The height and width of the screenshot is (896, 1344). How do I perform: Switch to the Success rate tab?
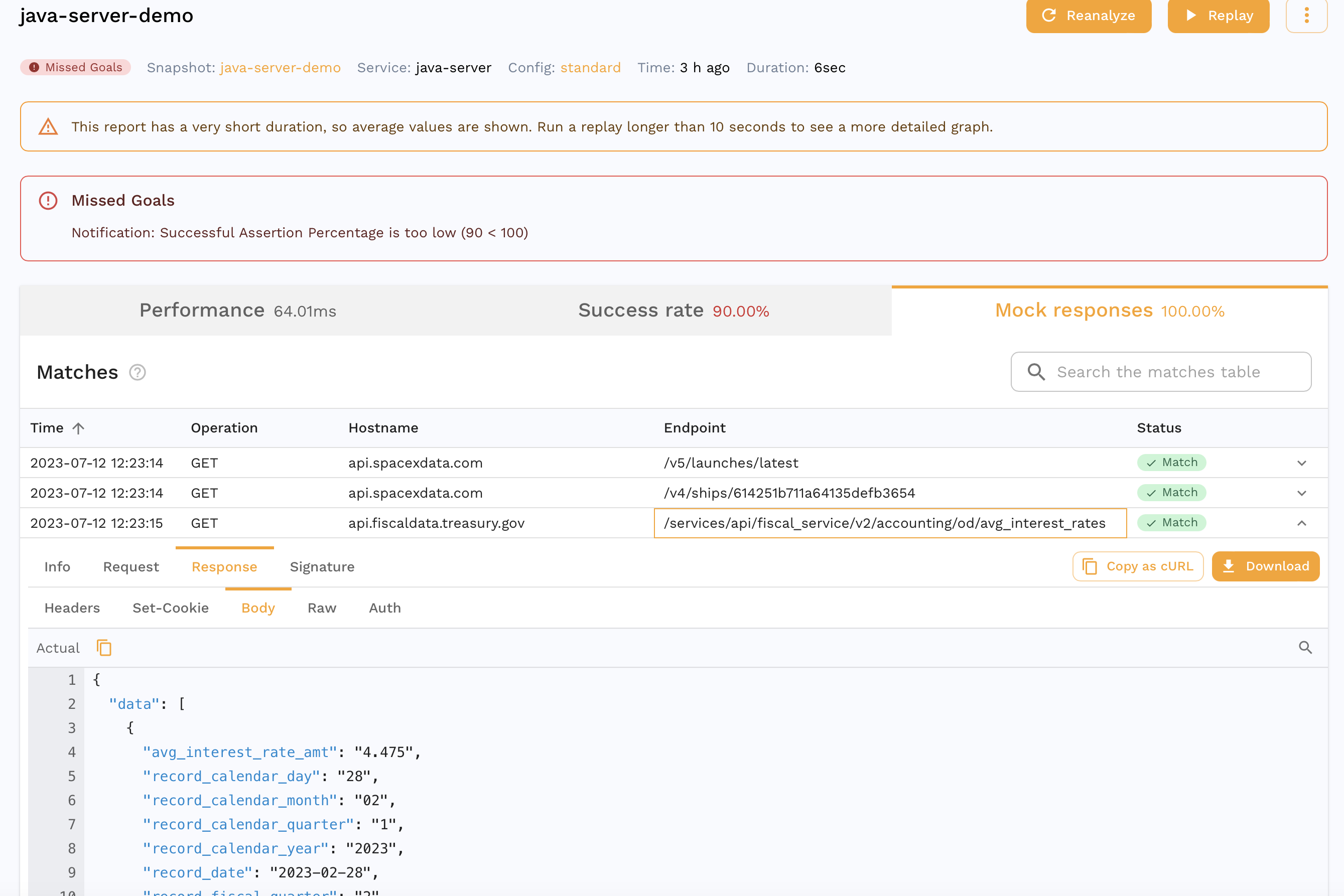coord(674,310)
